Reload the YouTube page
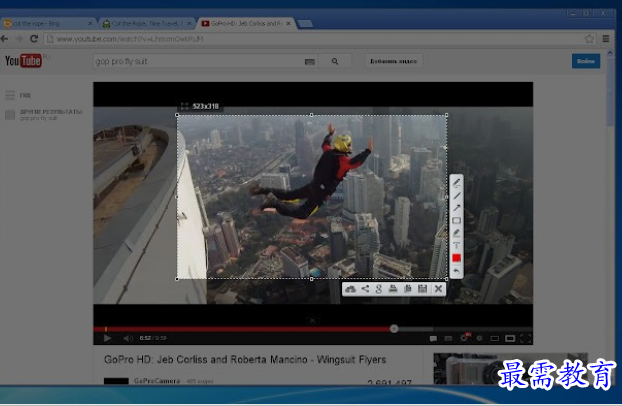The width and height of the screenshot is (622, 406). point(34,39)
